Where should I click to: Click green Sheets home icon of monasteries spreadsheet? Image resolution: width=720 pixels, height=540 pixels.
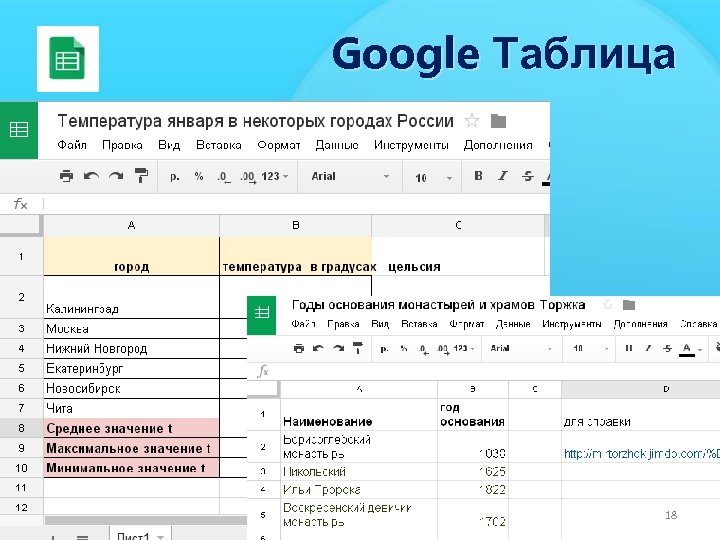click(261, 315)
